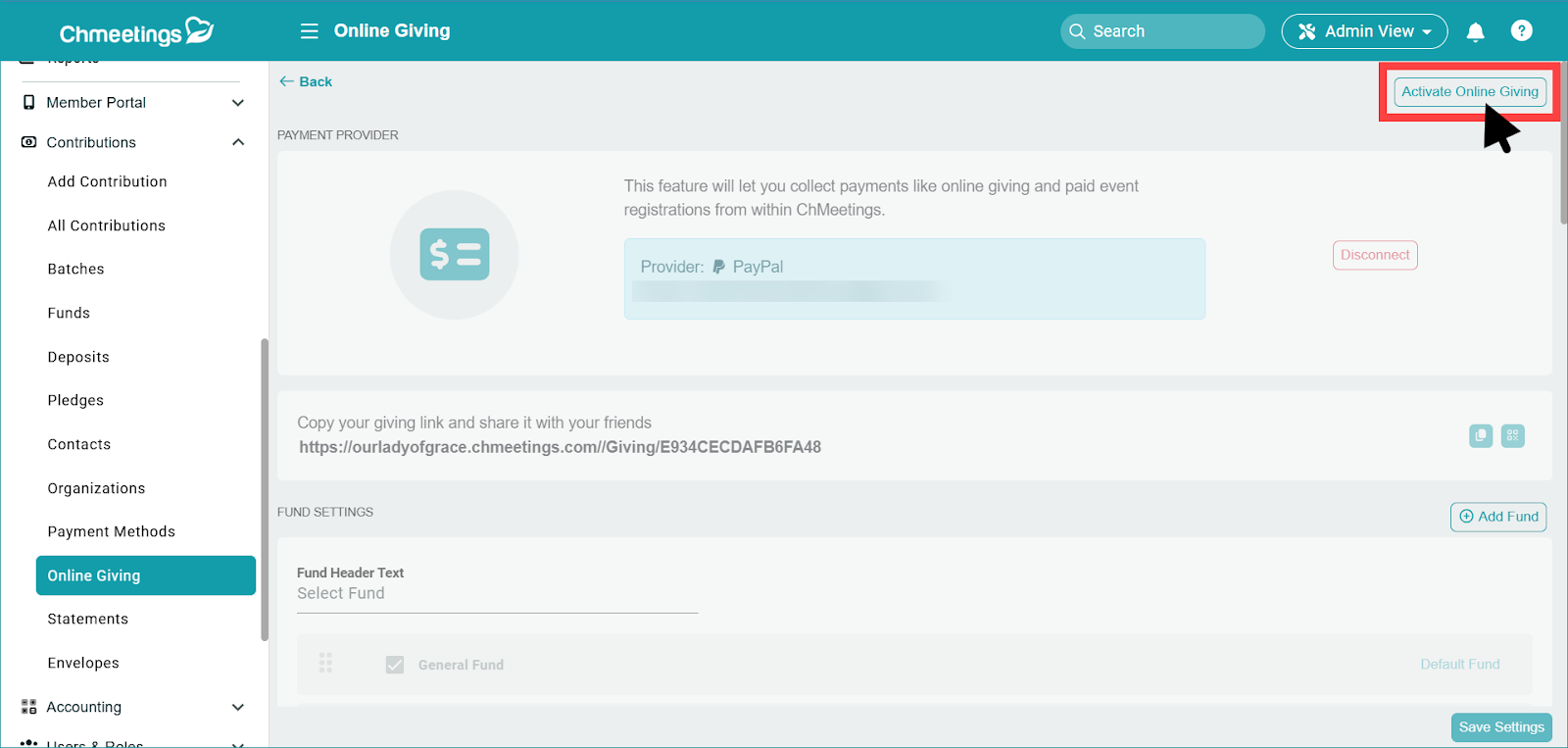
Task: Expand the Accounting section
Action: pyautogui.click(x=237, y=707)
